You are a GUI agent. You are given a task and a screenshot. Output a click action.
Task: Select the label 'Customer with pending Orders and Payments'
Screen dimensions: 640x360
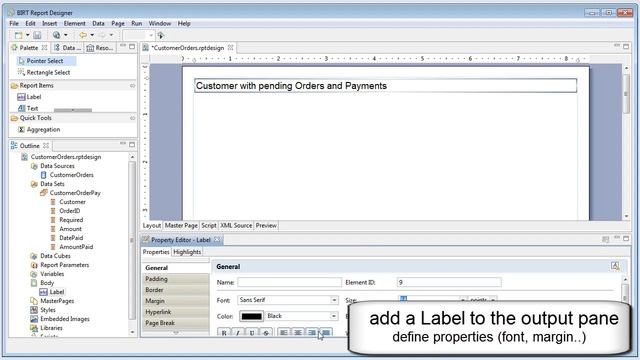385,86
